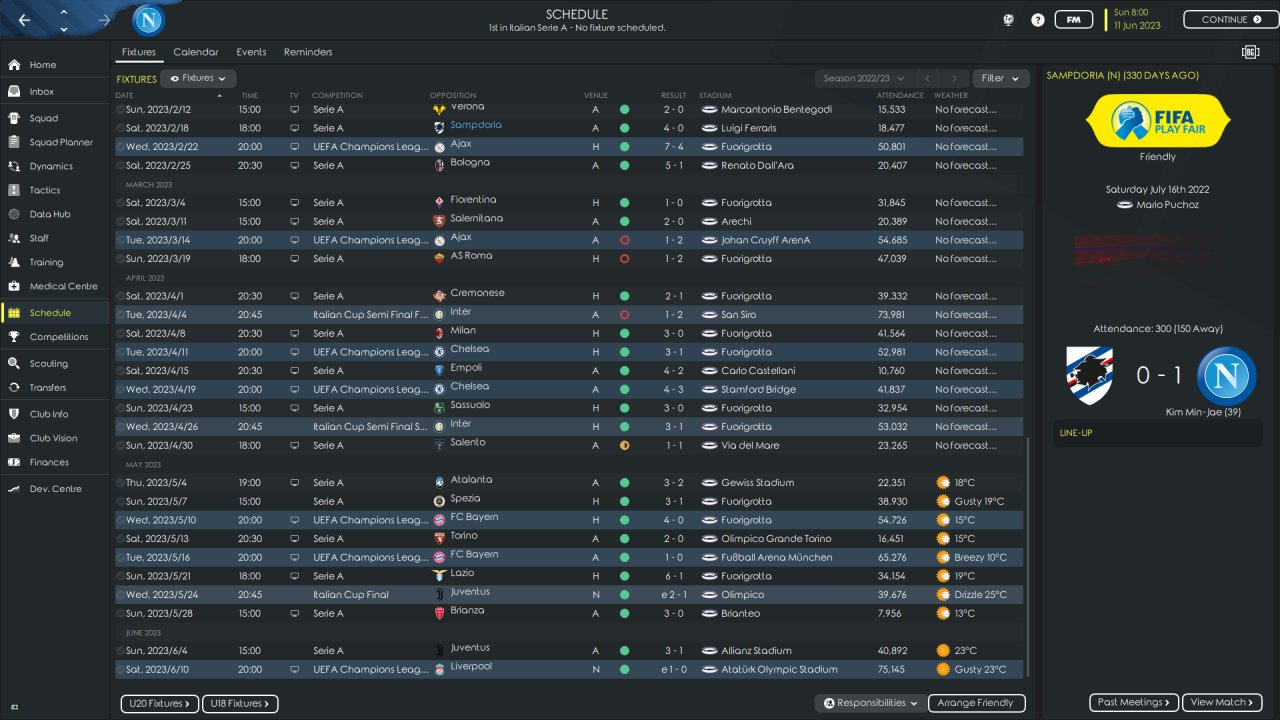Open Past Meetings
Image resolution: width=1280 pixels, height=720 pixels.
[1134, 702]
